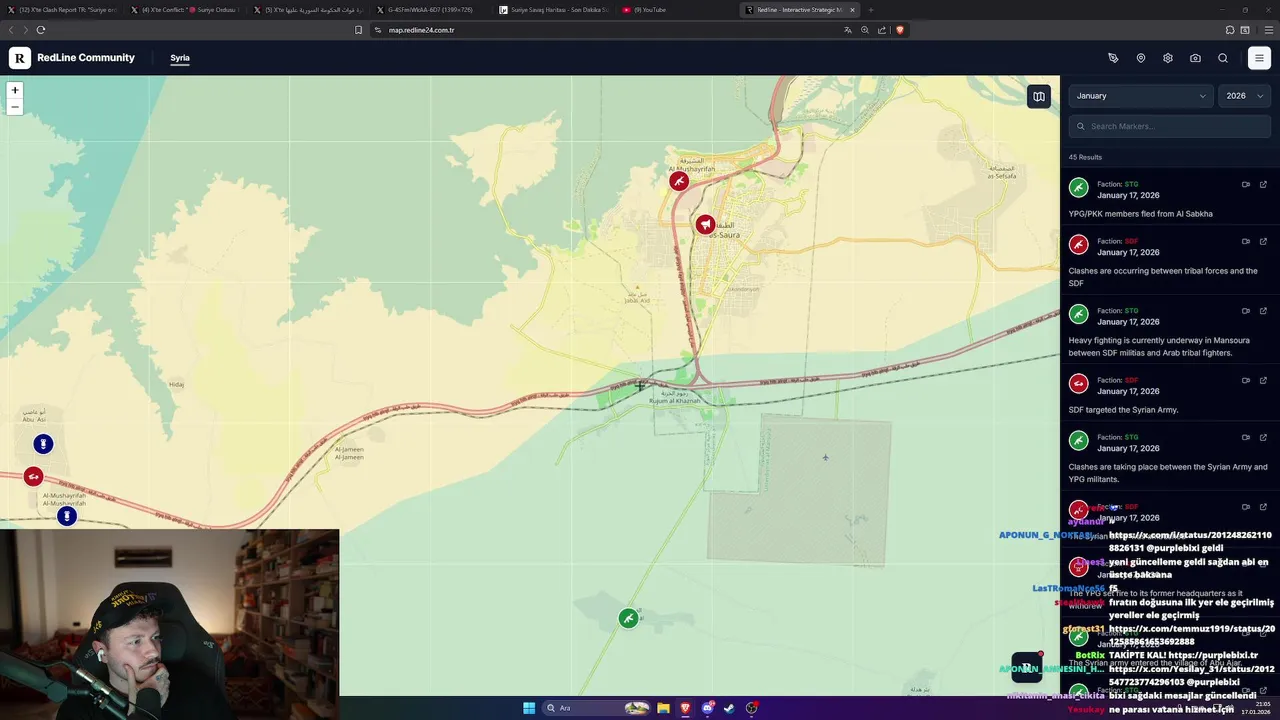This screenshot has width=1280, height=720.
Task: Open video for 'SDF targeted the Syrian Army' entry
Action: coord(1246,380)
